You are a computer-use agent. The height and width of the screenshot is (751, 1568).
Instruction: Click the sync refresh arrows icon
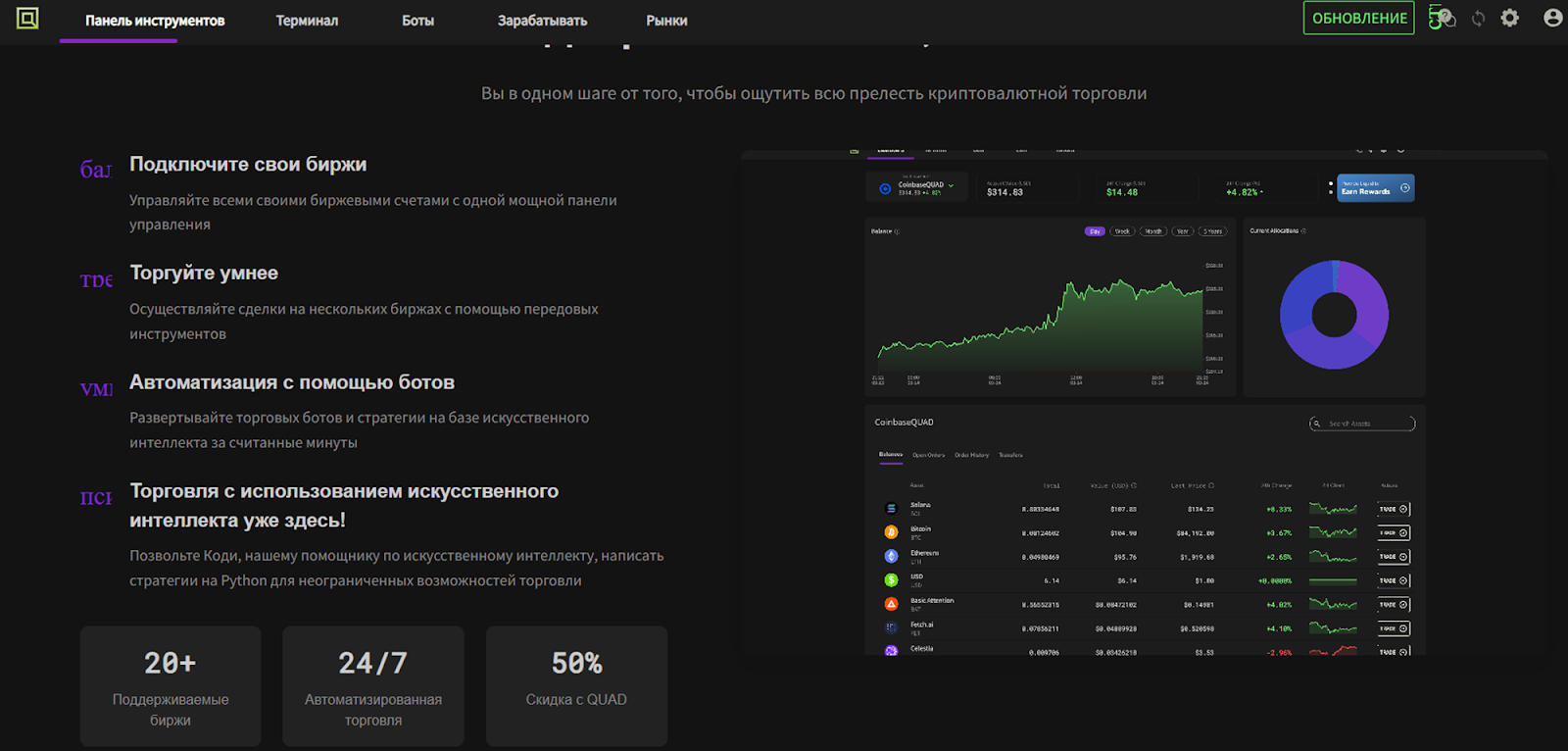click(x=1478, y=19)
